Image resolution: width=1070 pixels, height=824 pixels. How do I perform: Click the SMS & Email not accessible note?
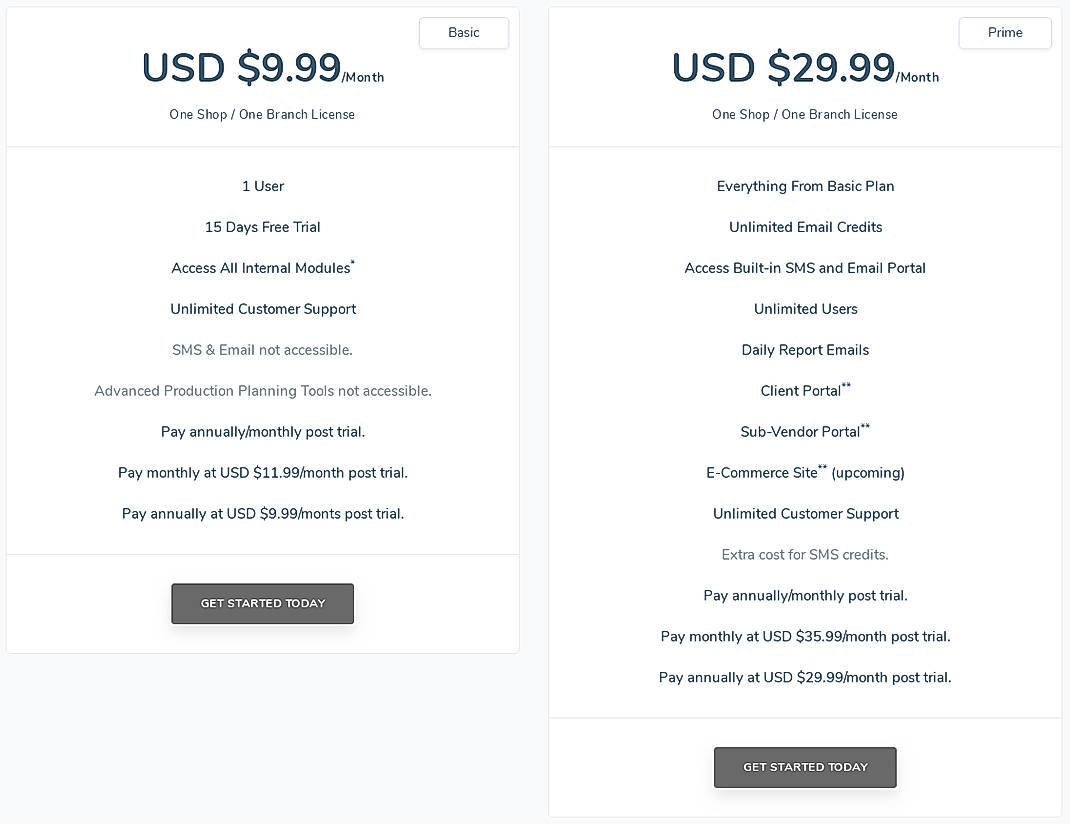[x=262, y=350]
